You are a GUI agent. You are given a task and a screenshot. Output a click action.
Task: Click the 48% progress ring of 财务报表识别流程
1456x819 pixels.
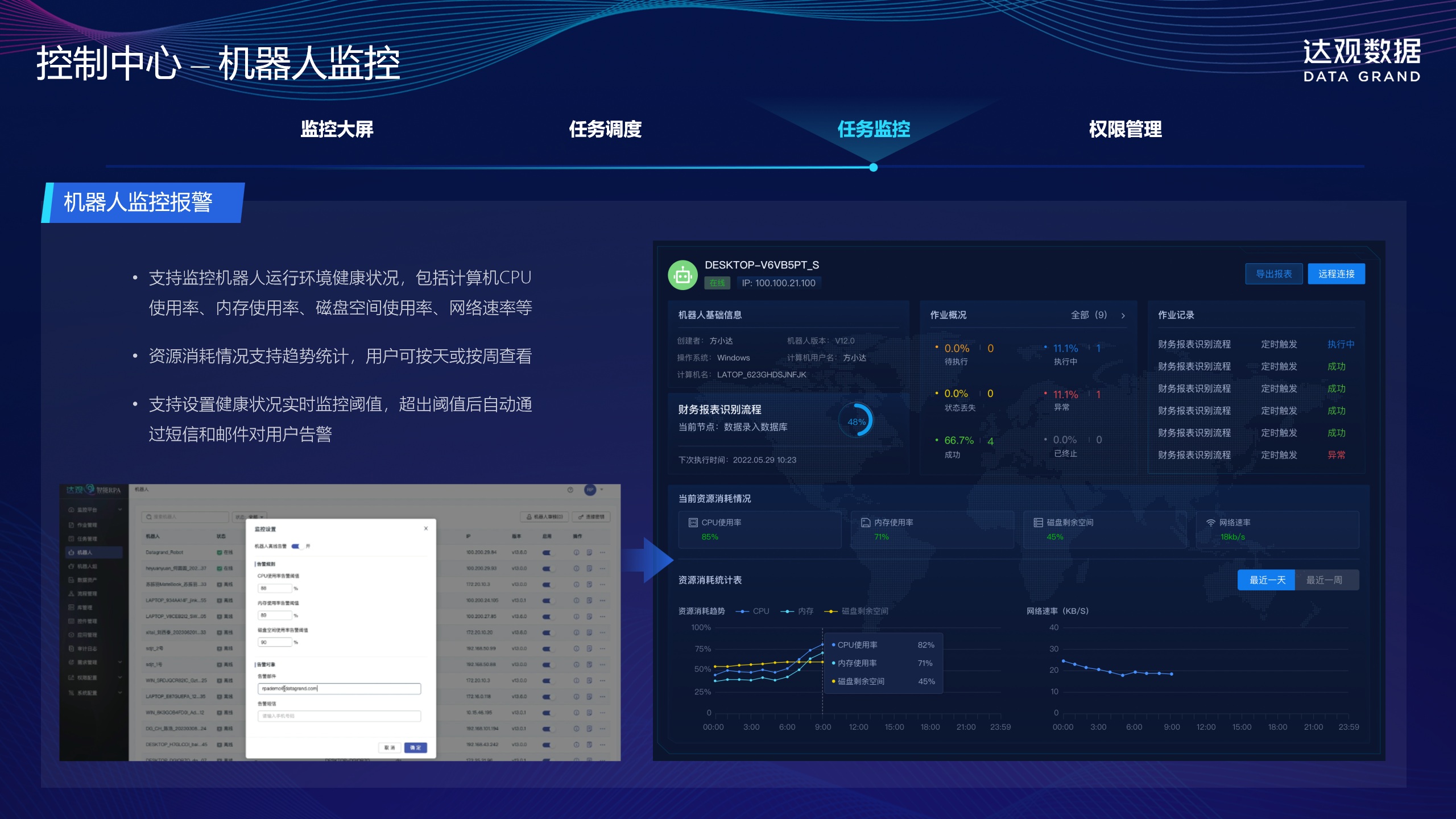855,421
